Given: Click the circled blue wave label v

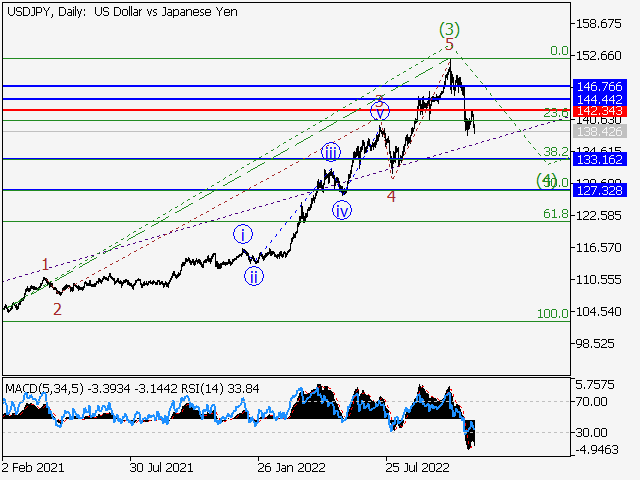Looking at the screenshot, I should click(x=380, y=111).
